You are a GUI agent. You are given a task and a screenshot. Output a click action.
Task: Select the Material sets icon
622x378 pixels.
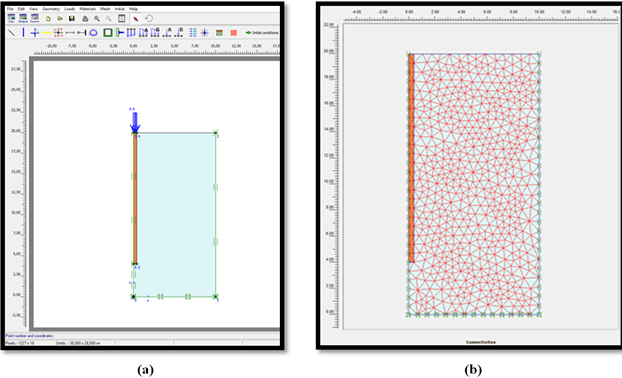point(219,33)
